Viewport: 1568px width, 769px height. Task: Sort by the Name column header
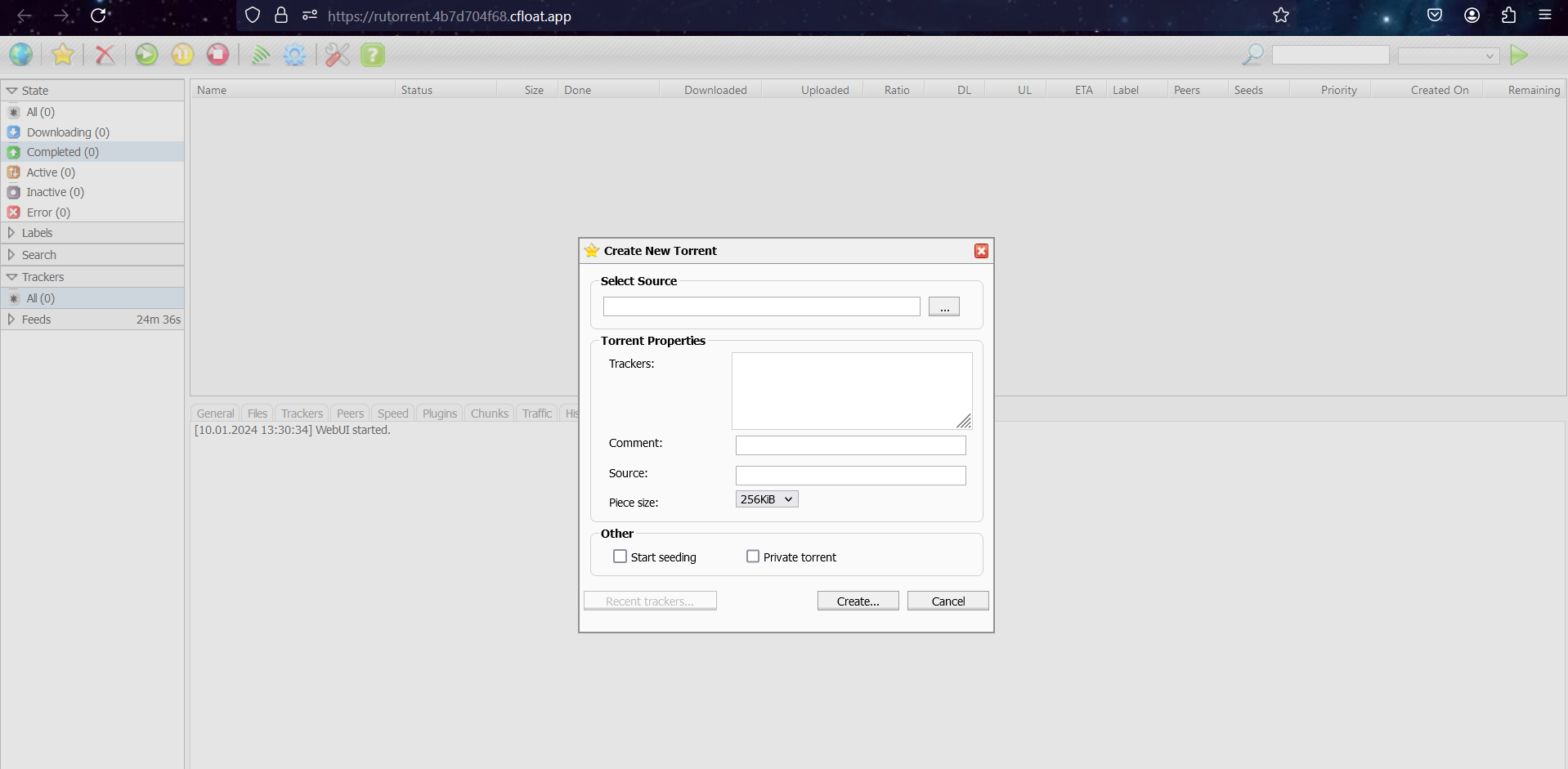click(293, 90)
